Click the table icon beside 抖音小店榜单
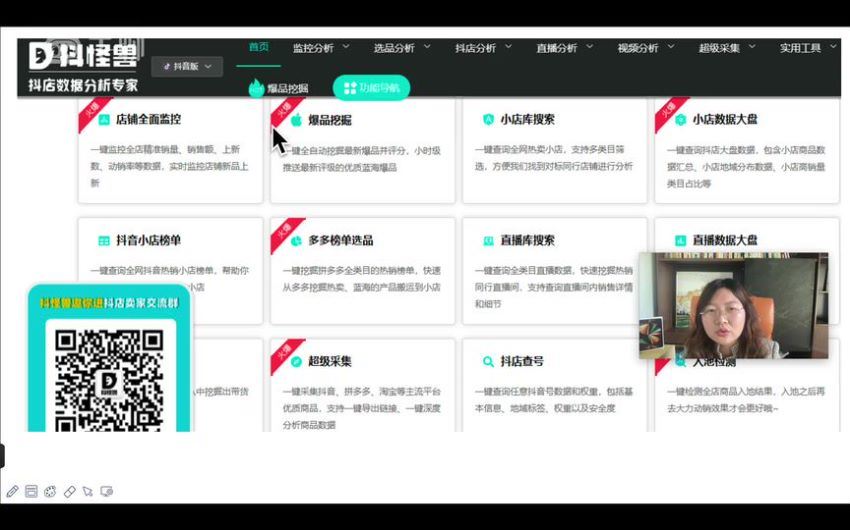The width and height of the screenshot is (850, 530). point(104,241)
